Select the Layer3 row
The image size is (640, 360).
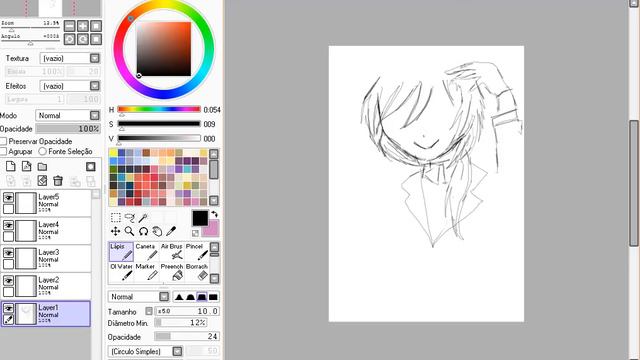pyautogui.click(x=46, y=258)
